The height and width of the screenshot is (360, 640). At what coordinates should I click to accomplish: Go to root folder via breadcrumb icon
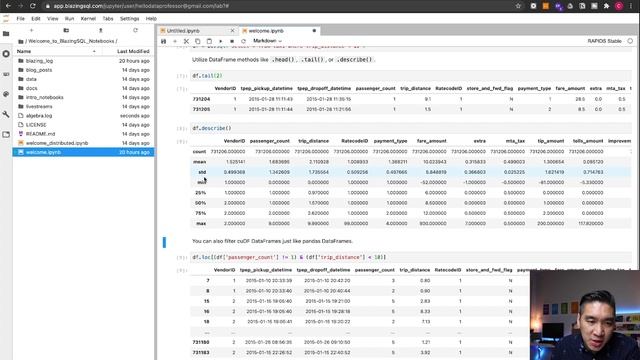click(21, 41)
